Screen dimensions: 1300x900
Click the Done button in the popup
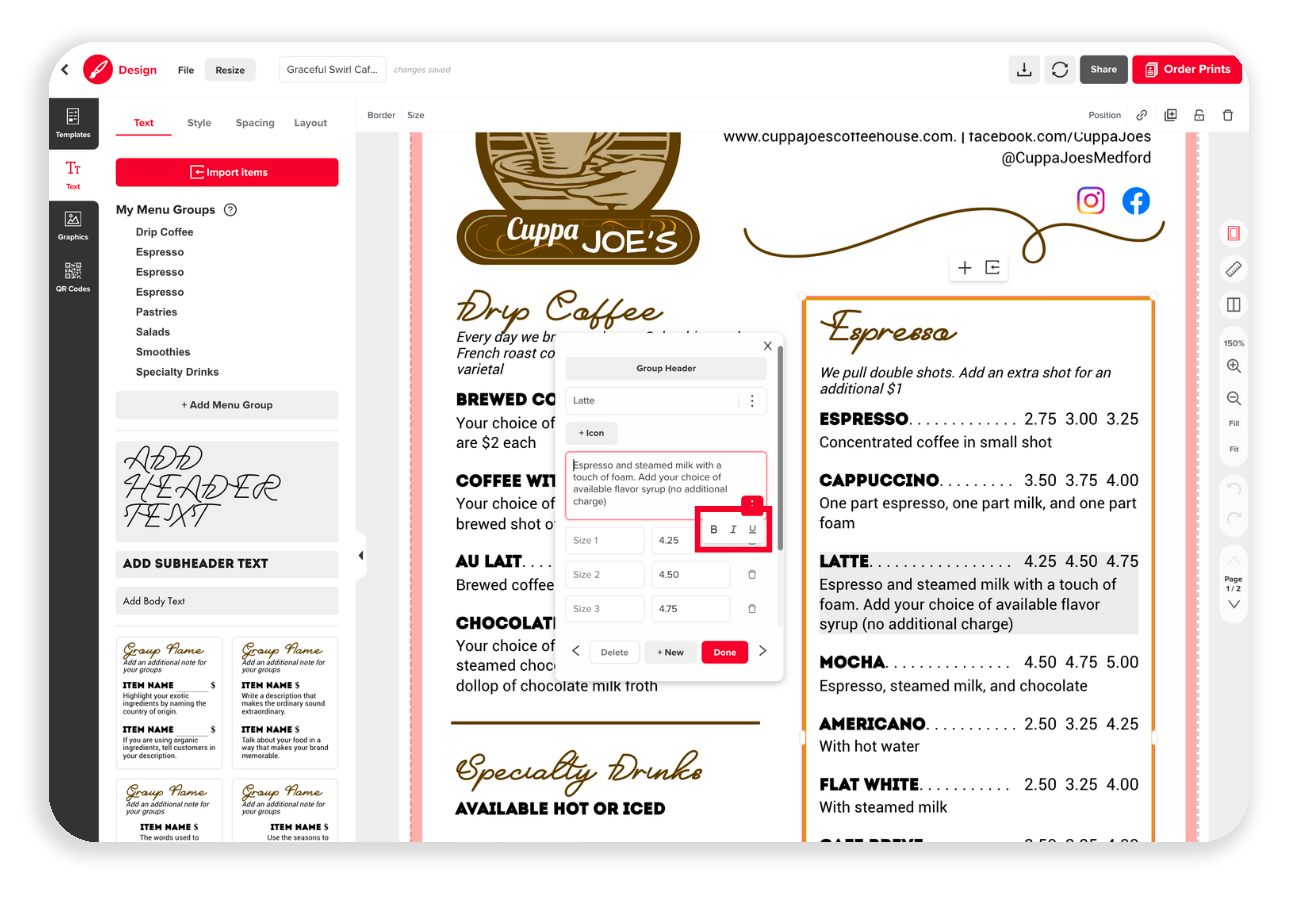(725, 652)
